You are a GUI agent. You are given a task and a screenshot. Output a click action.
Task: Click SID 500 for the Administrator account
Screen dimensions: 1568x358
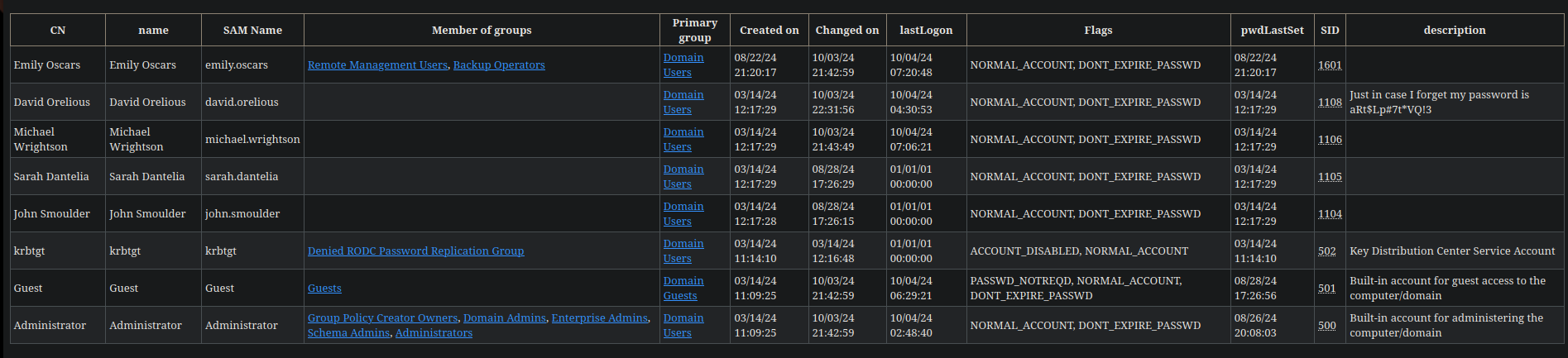tap(1326, 326)
